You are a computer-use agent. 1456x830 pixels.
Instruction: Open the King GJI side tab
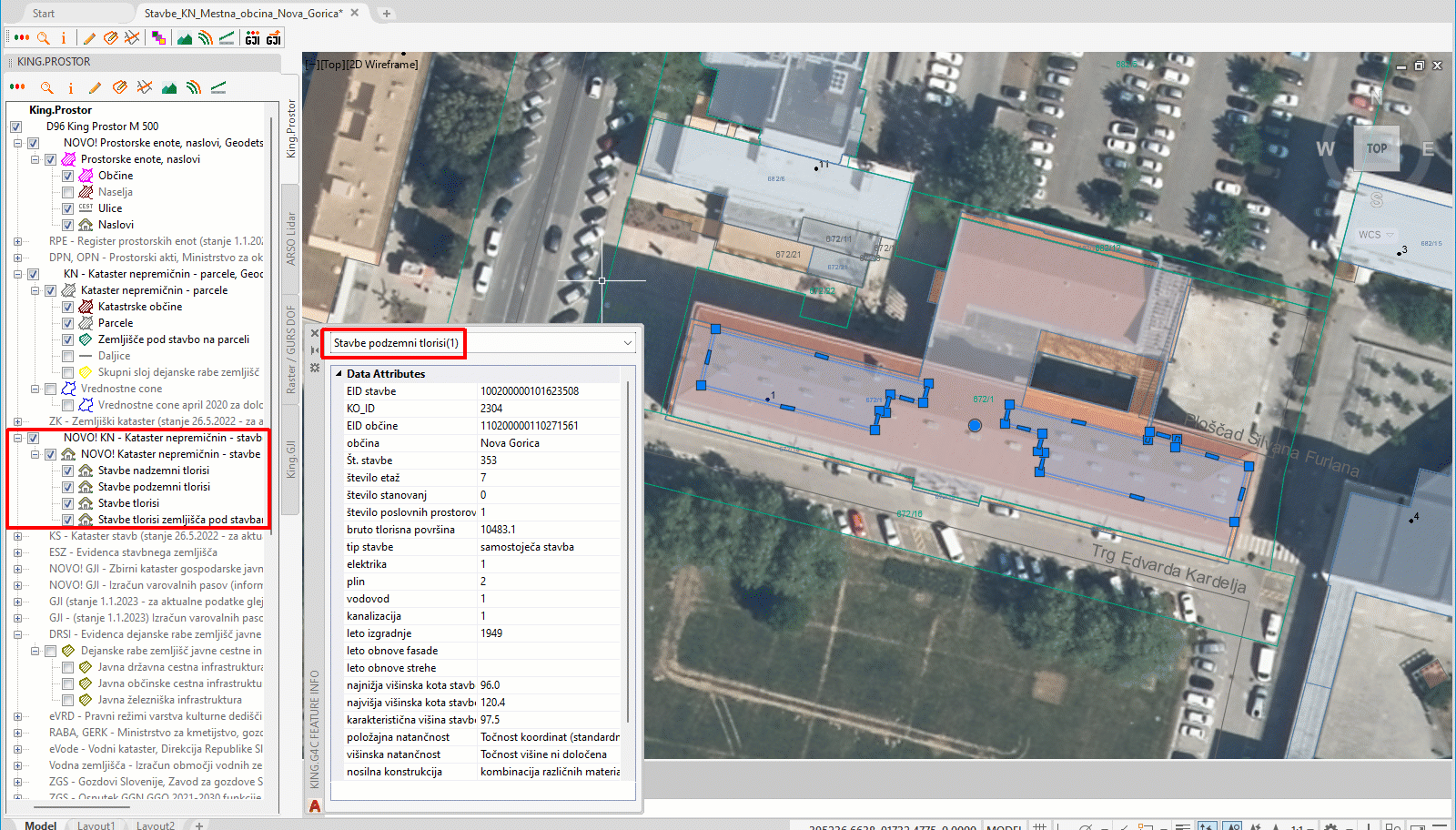pyautogui.click(x=291, y=460)
